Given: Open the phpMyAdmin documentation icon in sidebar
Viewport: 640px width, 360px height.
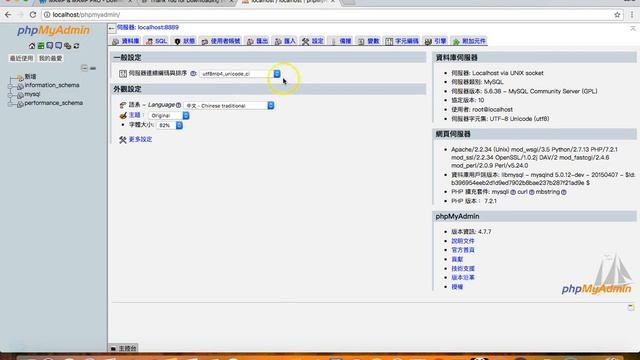Looking at the screenshot, I should (50, 46).
